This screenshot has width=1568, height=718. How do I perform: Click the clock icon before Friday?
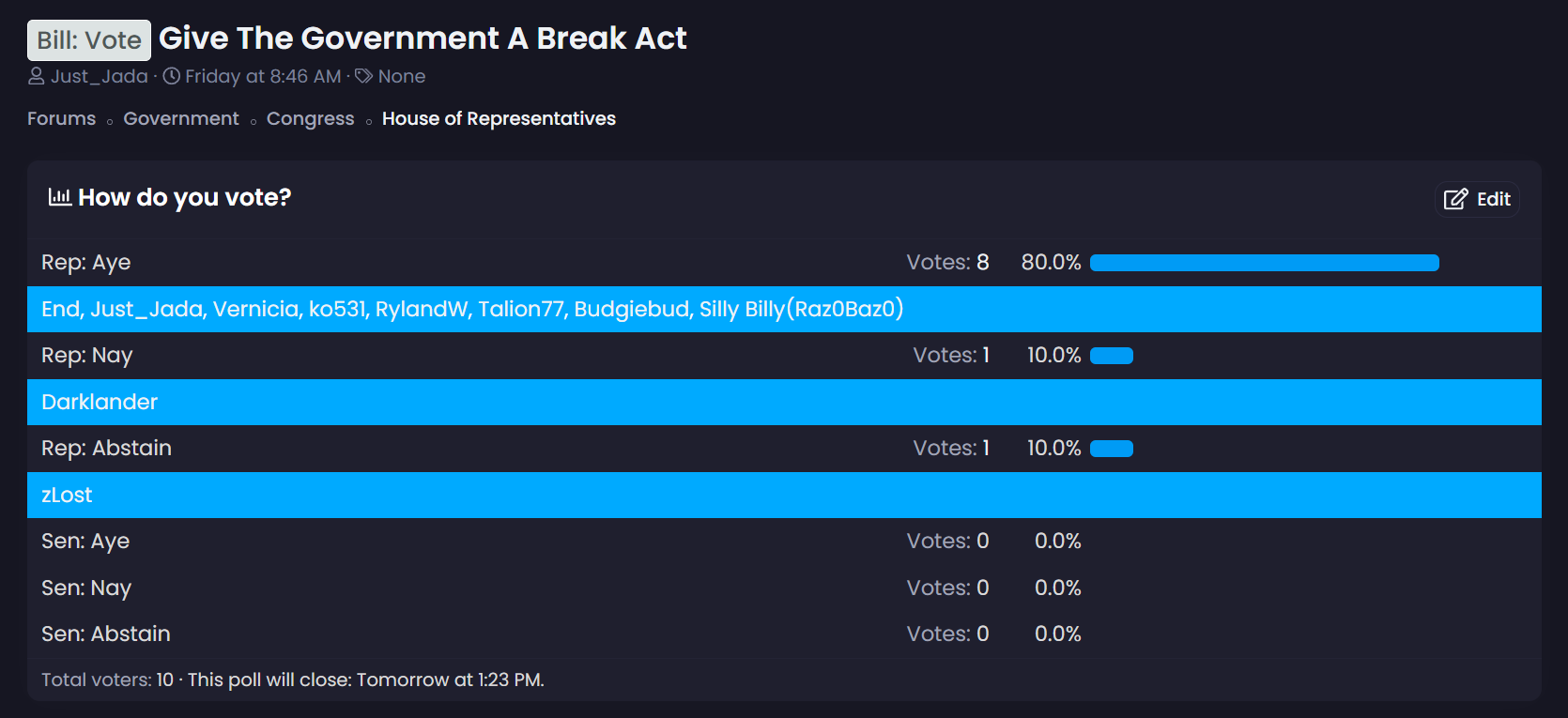[172, 76]
